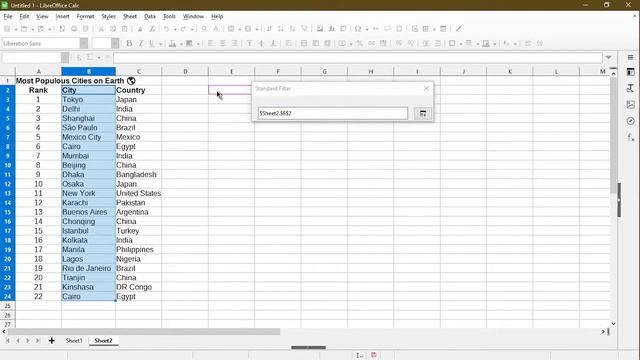Select the Sheet2 tab
Screen dimensions: 640x360
tap(103, 340)
